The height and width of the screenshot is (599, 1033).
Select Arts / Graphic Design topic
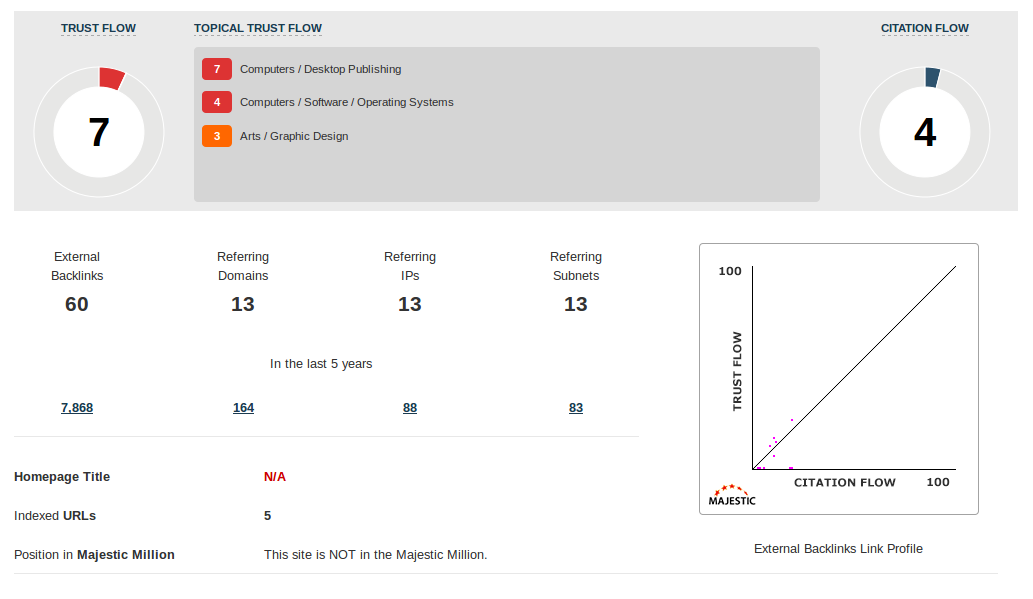[x=294, y=136]
